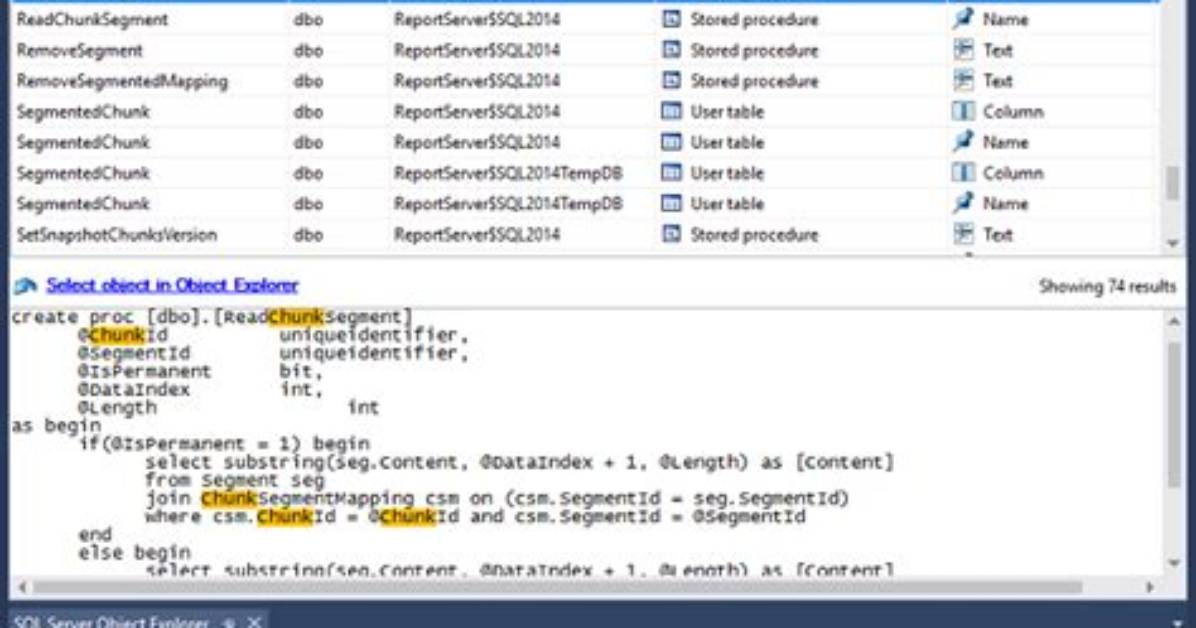Image resolution: width=1196 pixels, height=628 pixels.
Task: Click the results list vertical scrollbar thumb
Action: point(1173,184)
